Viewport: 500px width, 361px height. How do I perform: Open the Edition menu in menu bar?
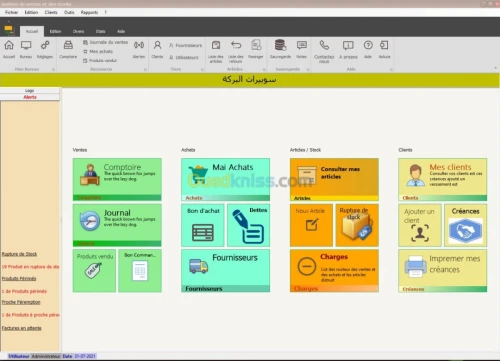pos(31,12)
